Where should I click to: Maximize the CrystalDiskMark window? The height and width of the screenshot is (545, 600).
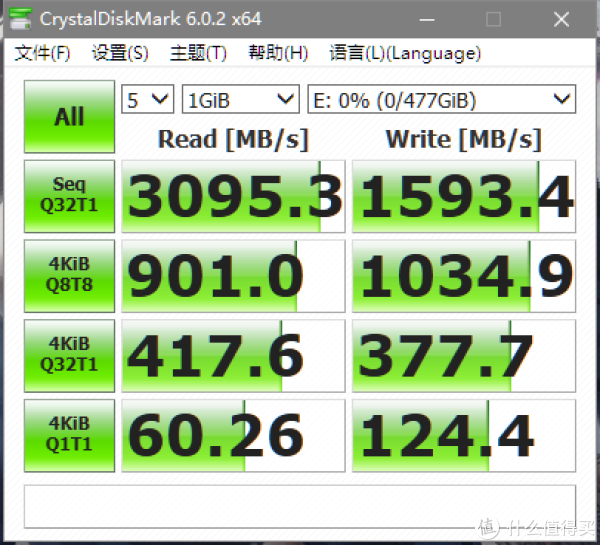493,19
